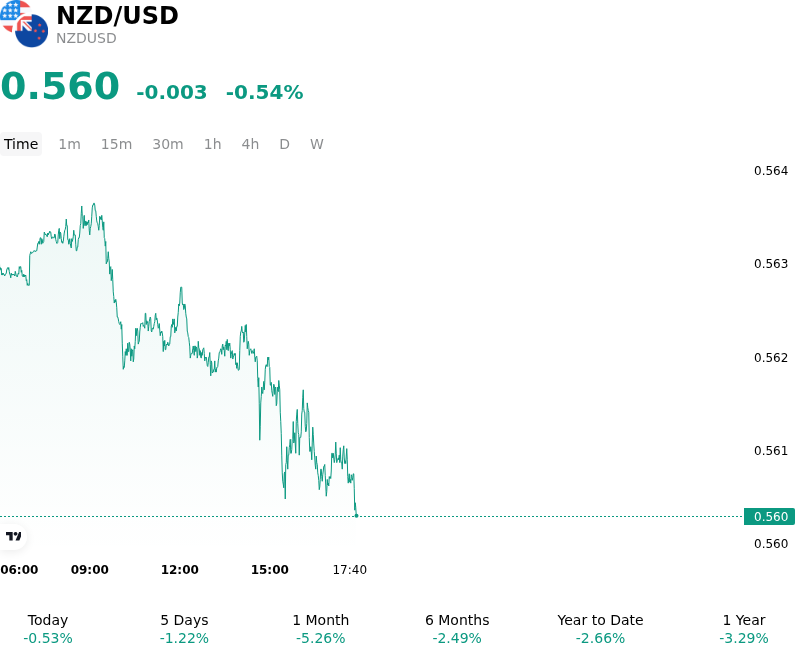The image size is (800, 658).
Task: Show the 5 Days performance range
Action: pos(184,629)
